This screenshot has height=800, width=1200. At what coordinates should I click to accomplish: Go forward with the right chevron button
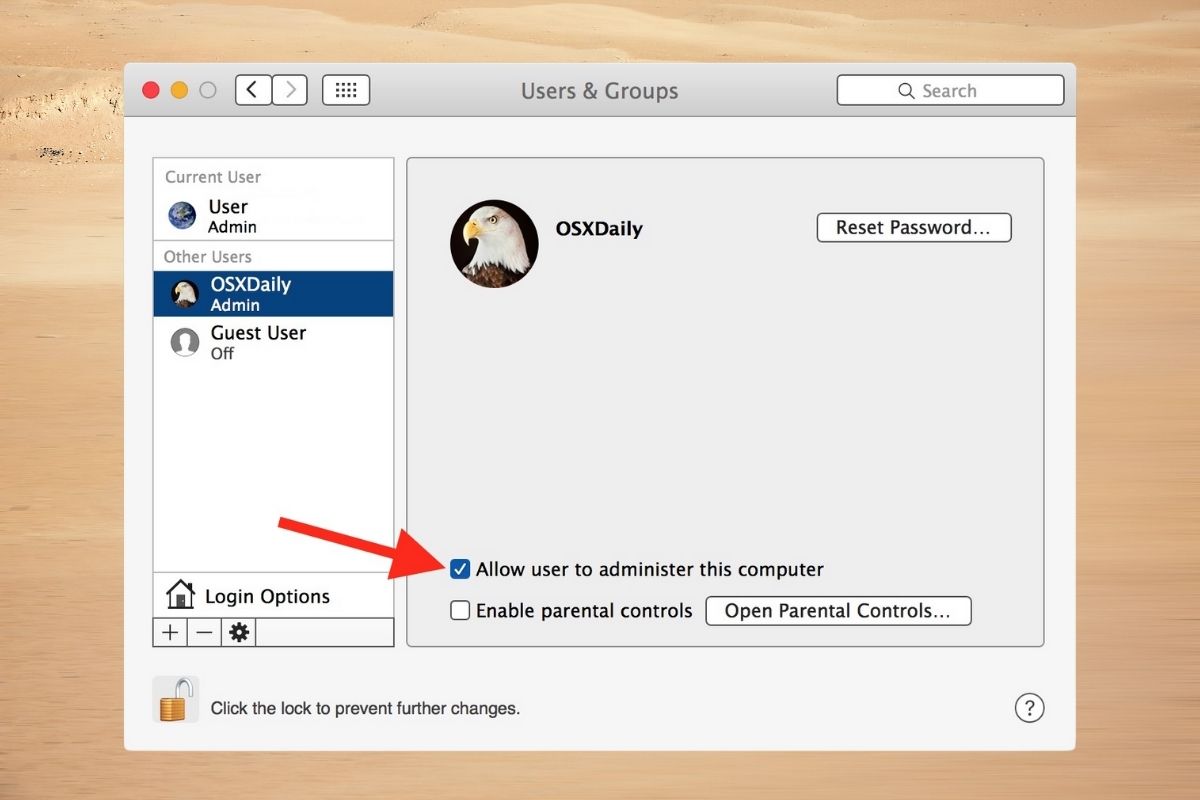coord(290,90)
